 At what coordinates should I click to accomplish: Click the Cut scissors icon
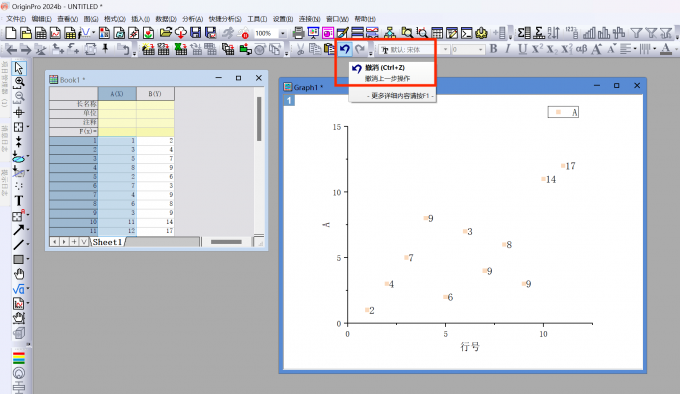(x=300, y=49)
